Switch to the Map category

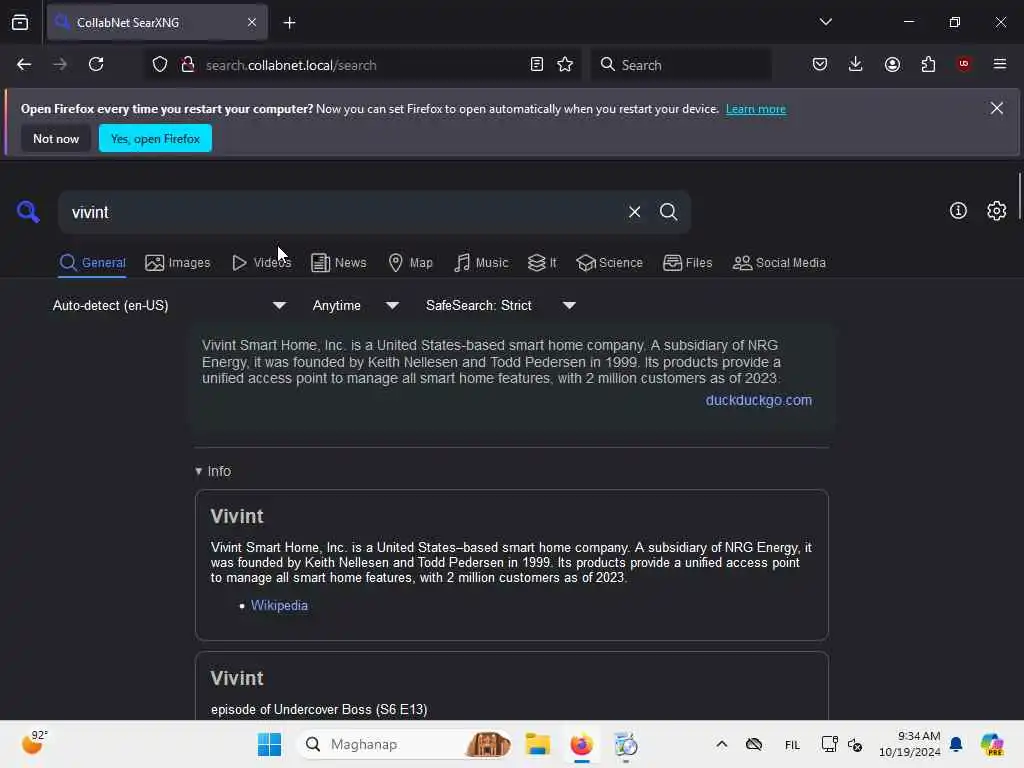410,263
